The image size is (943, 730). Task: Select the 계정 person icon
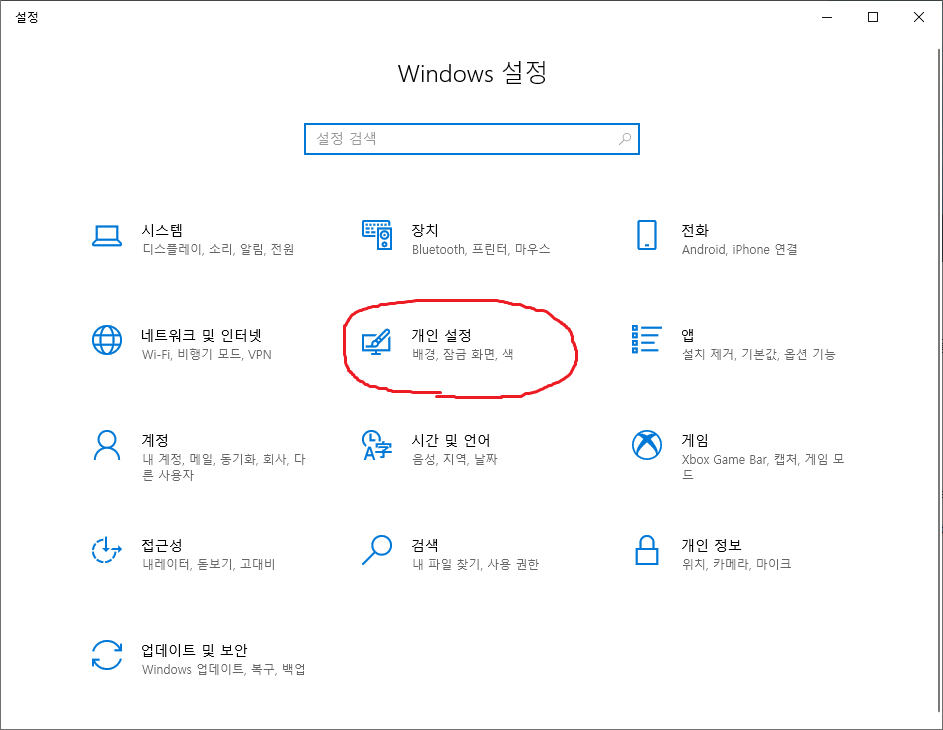click(107, 445)
